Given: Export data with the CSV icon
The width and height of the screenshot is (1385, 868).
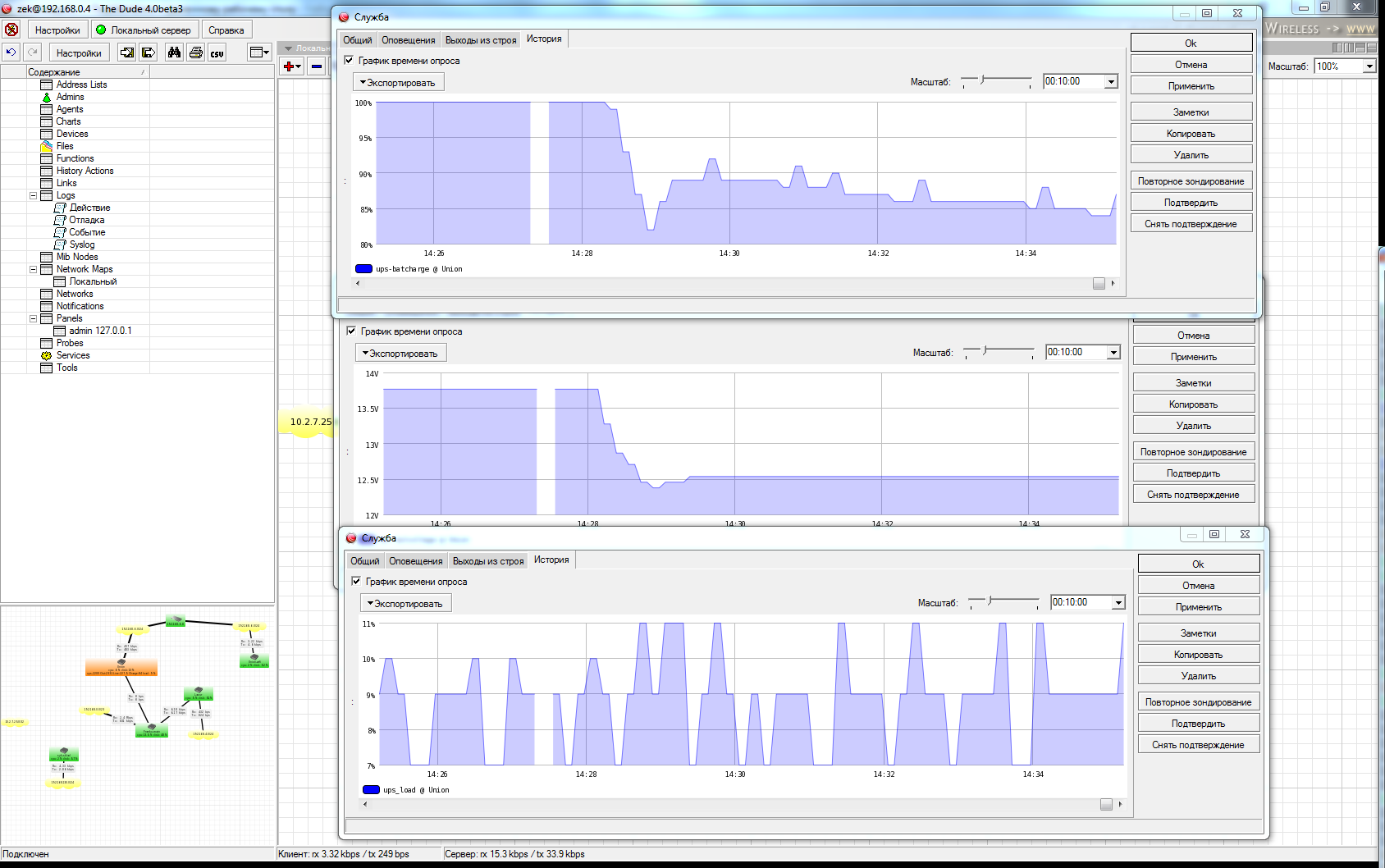Looking at the screenshot, I should (217, 53).
